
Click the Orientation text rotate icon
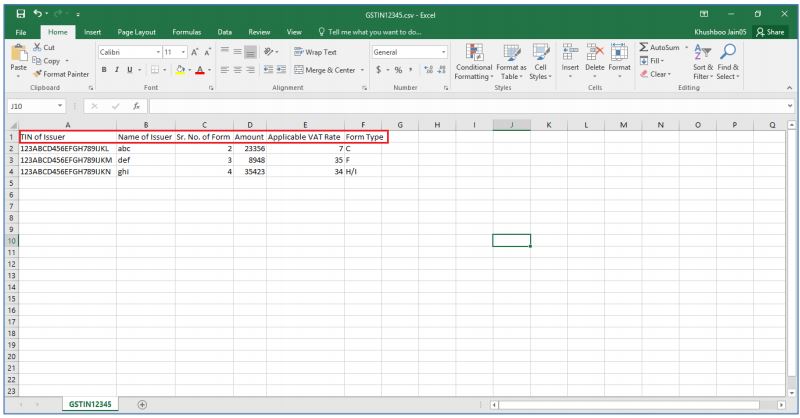[269, 52]
